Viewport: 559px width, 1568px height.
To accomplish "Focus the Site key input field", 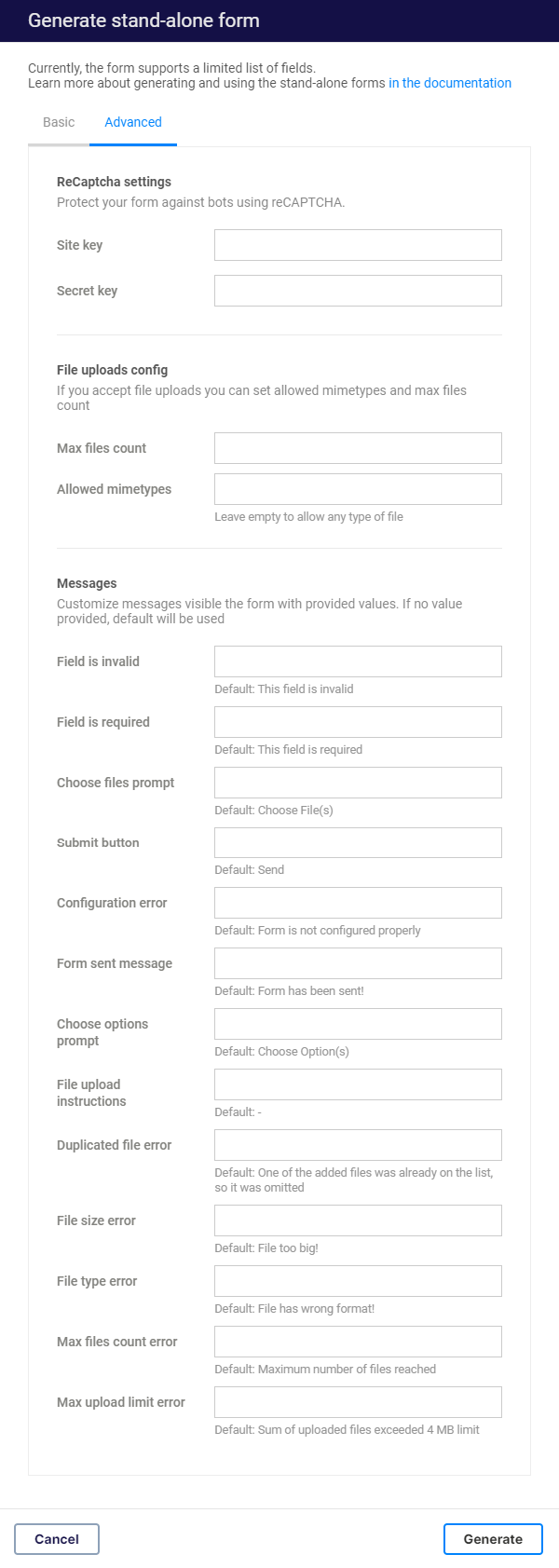I will point(358,245).
